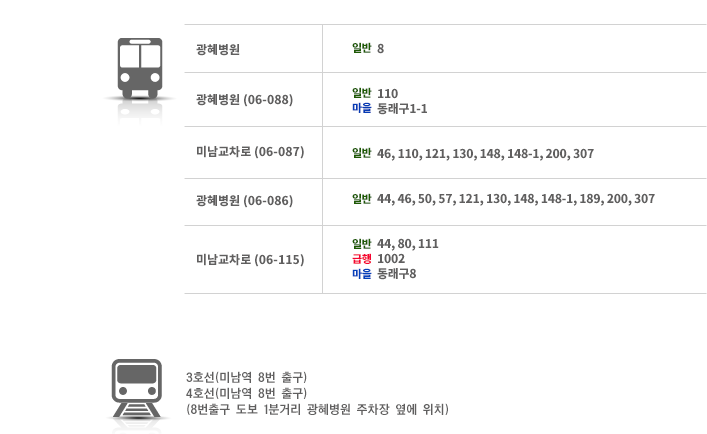Click the 광혜병원 (06-086) stop label
The width and height of the screenshot is (707, 434).
244,201
